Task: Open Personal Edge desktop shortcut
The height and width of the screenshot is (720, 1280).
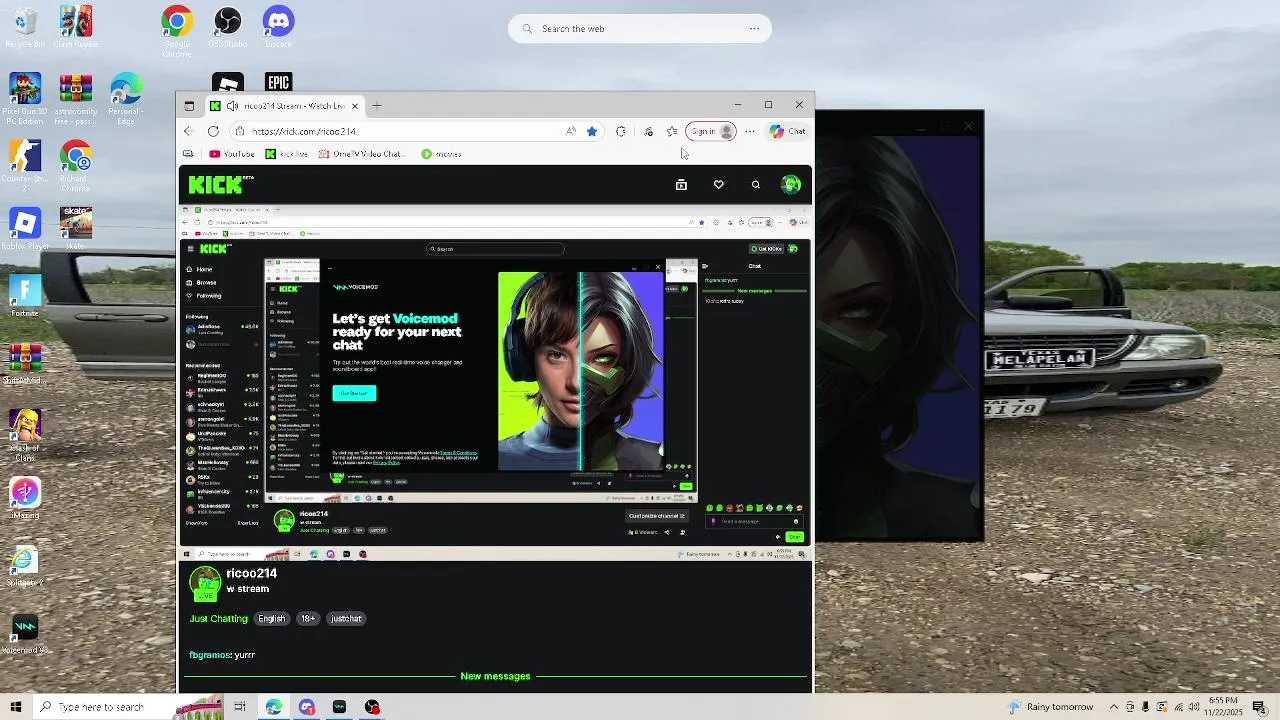Action: [126, 99]
